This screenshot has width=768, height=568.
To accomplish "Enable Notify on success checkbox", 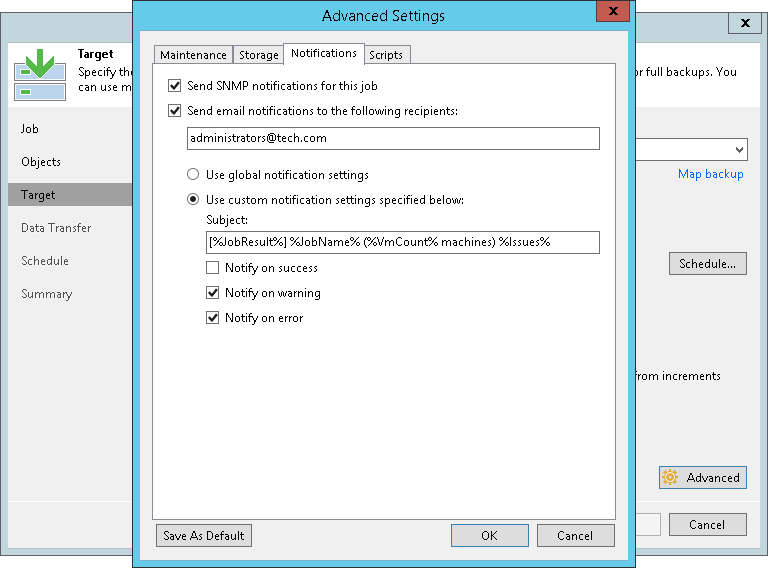I will [213, 268].
